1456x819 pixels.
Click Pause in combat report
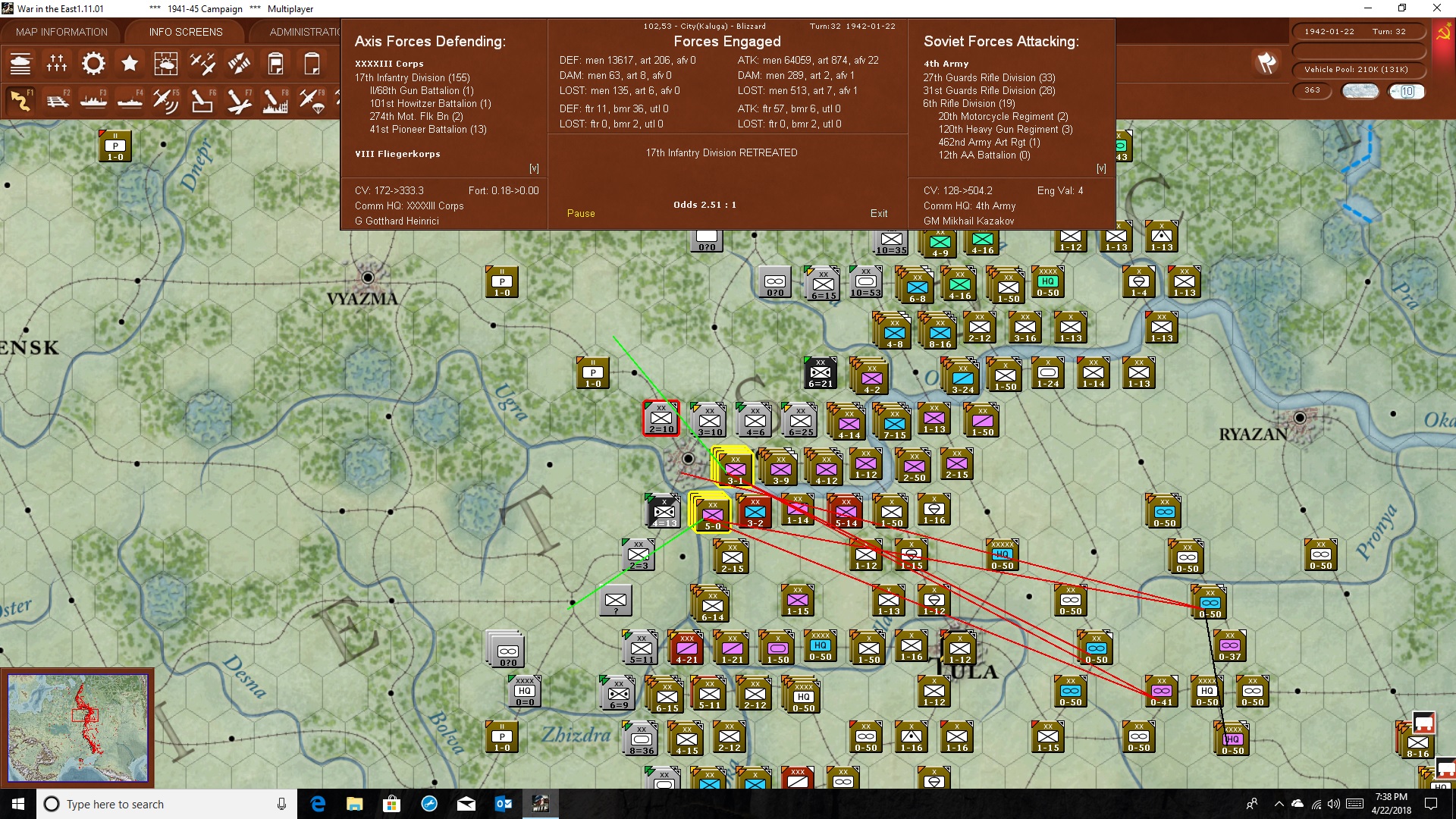[x=581, y=214]
